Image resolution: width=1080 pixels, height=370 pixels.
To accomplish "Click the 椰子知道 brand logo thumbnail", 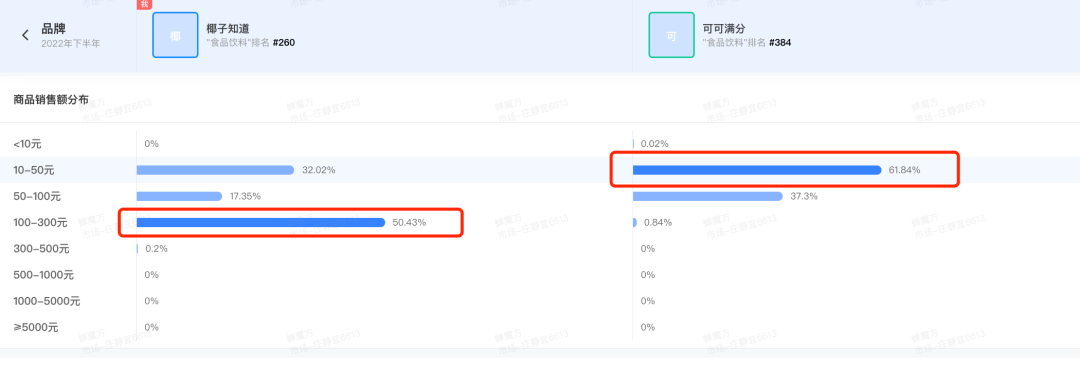I will pyautogui.click(x=176, y=35).
